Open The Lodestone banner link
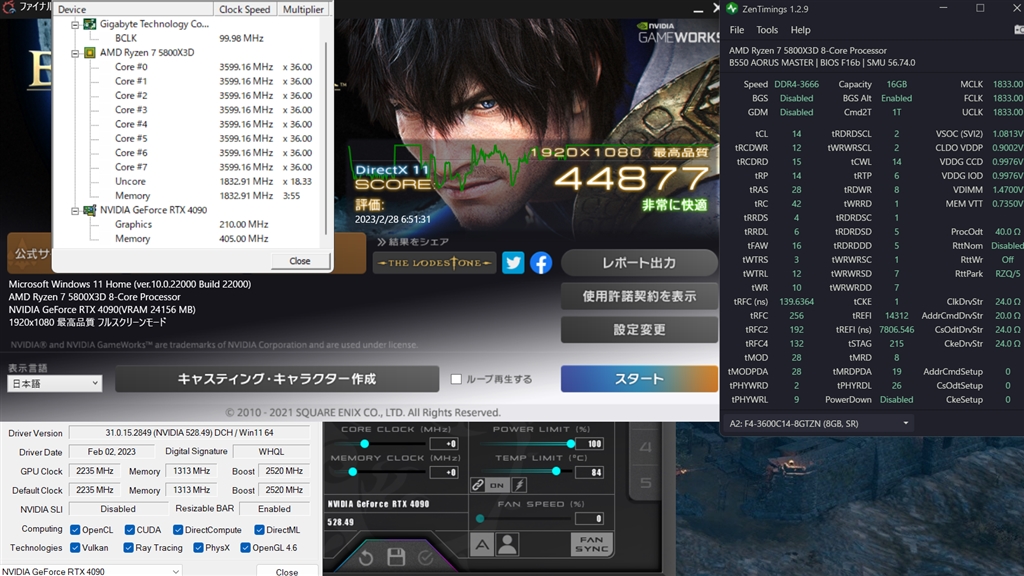Viewport: 1024px width, 576px height. click(x=434, y=263)
